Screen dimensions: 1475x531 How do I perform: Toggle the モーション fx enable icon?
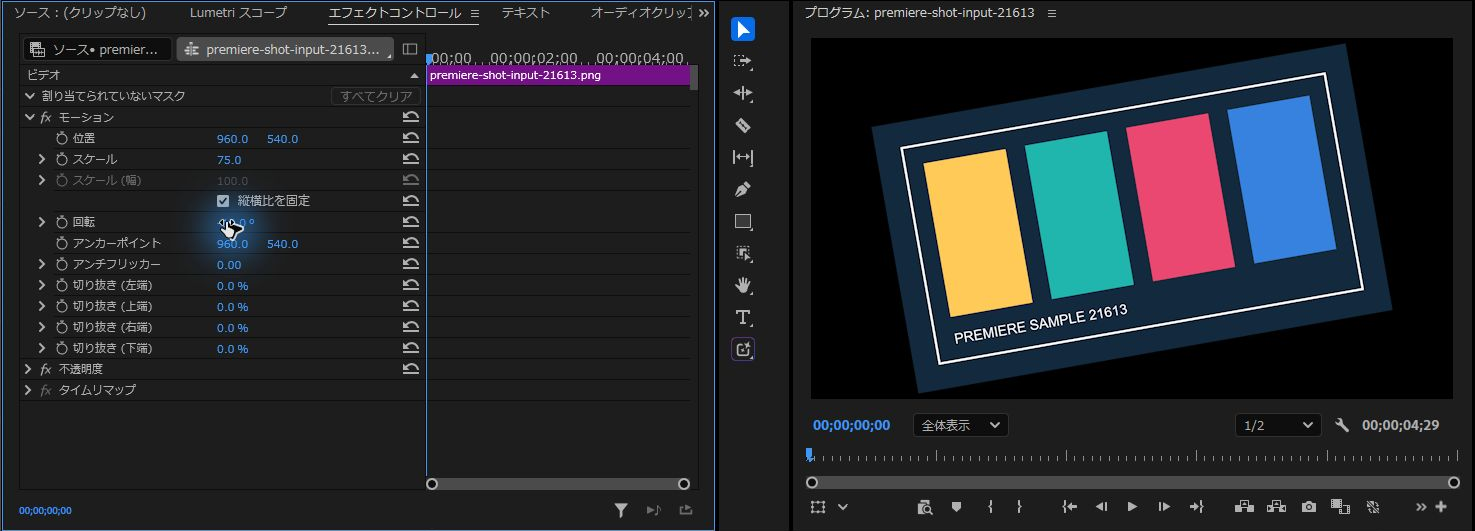point(45,117)
